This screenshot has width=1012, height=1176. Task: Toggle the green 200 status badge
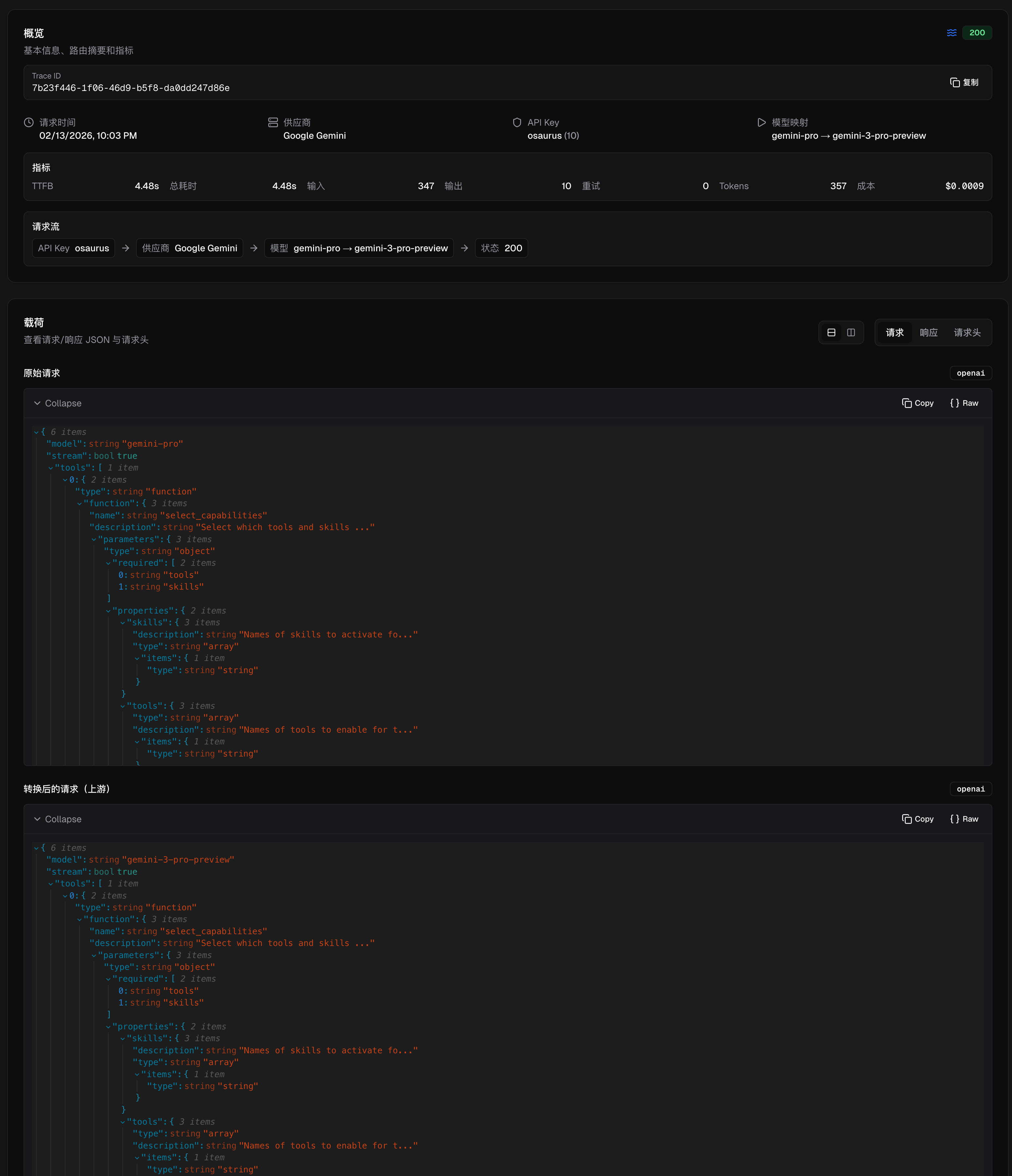977,32
